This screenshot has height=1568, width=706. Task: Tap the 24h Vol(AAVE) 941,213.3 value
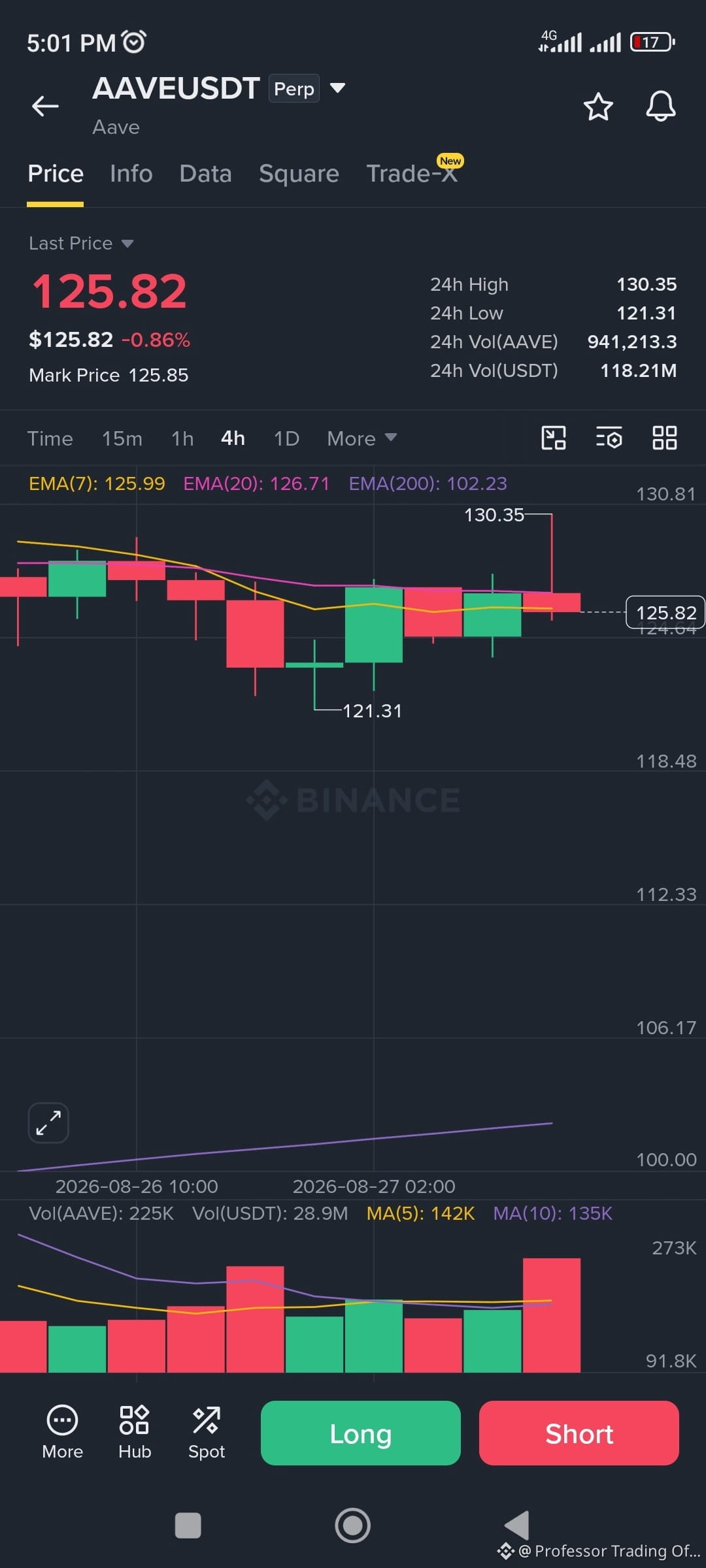632,342
